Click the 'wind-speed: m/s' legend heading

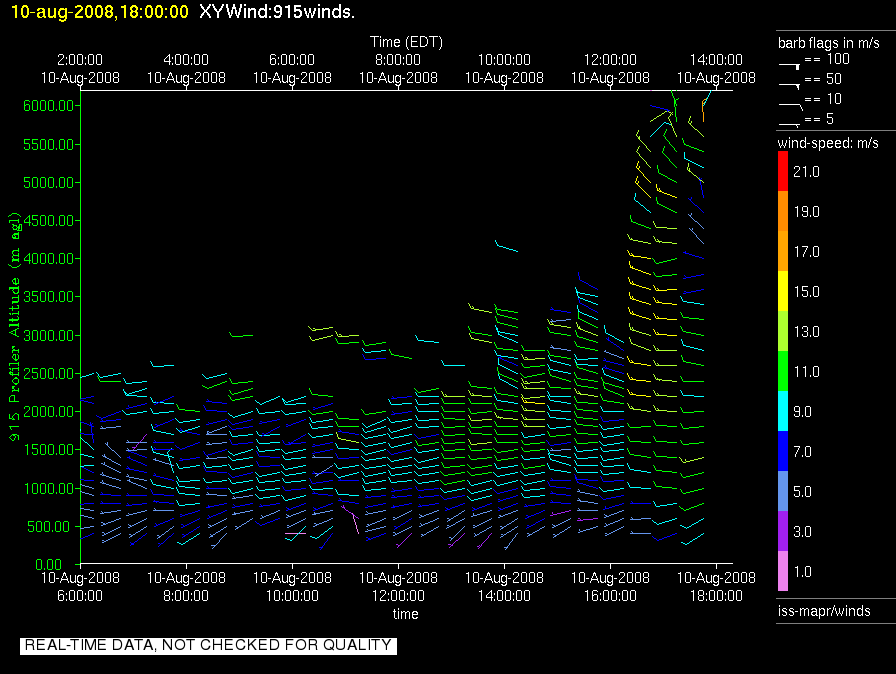pos(828,143)
